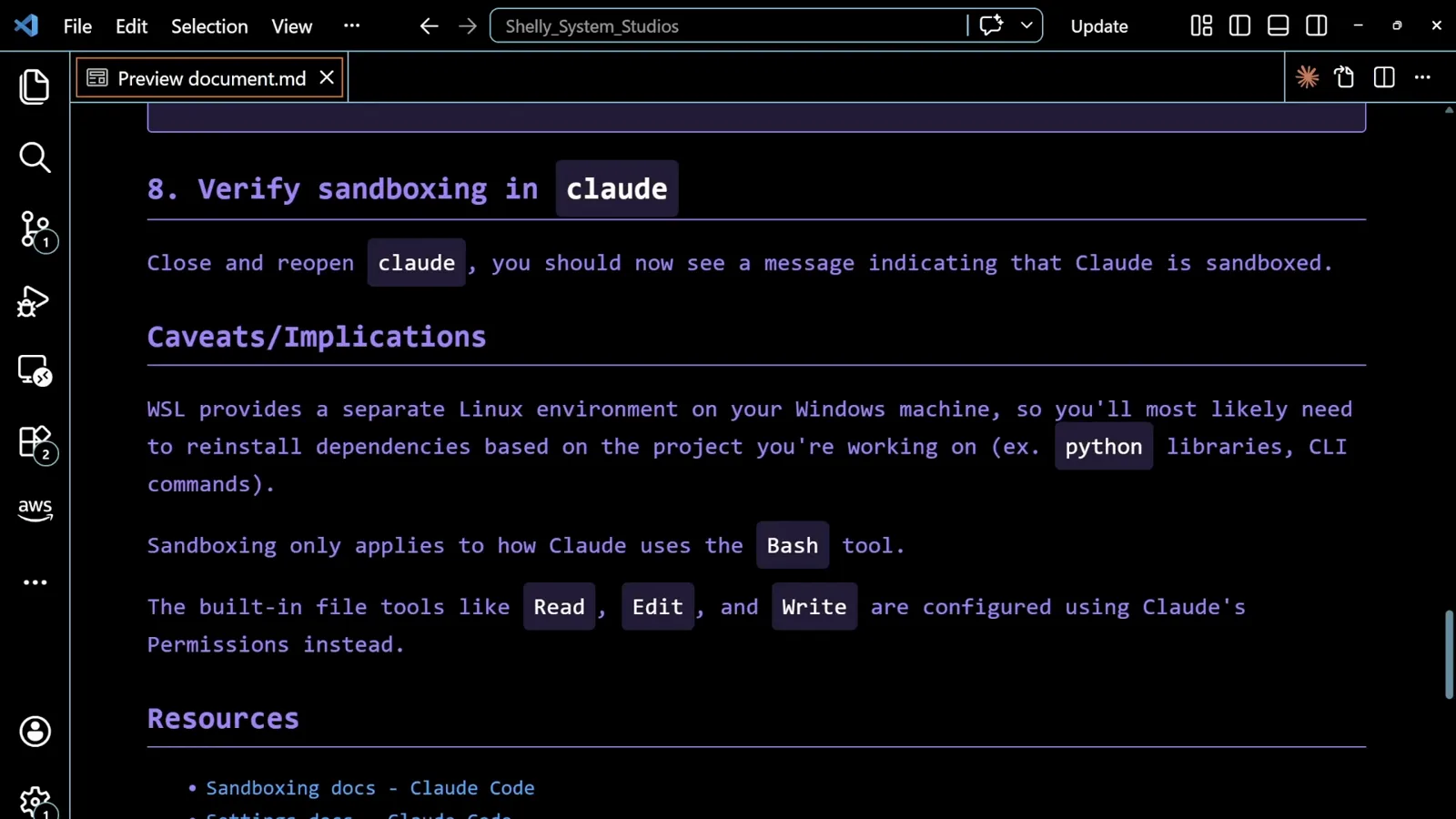Open the Edit menu
This screenshot has height=819, width=1456.
(x=131, y=26)
